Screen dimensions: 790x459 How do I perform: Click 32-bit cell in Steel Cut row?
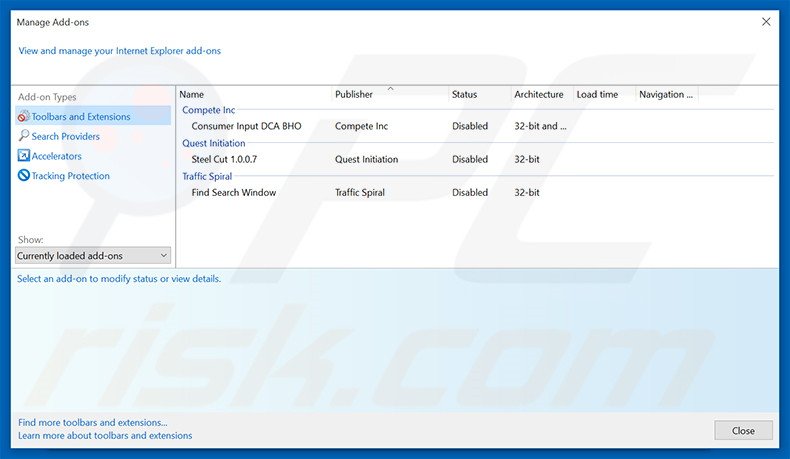[x=526, y=159]
